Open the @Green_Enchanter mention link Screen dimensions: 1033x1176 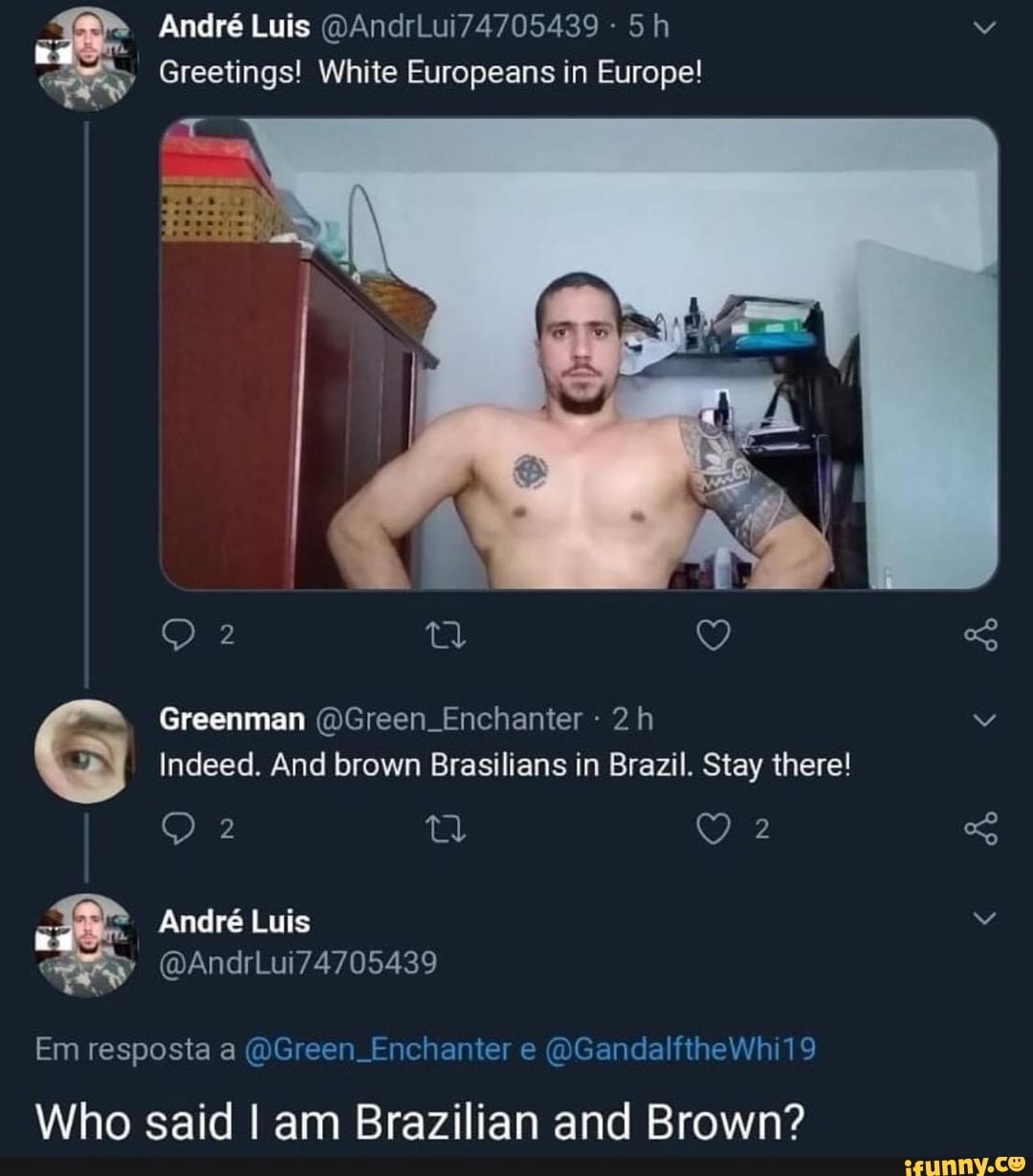pos(378,1050)
